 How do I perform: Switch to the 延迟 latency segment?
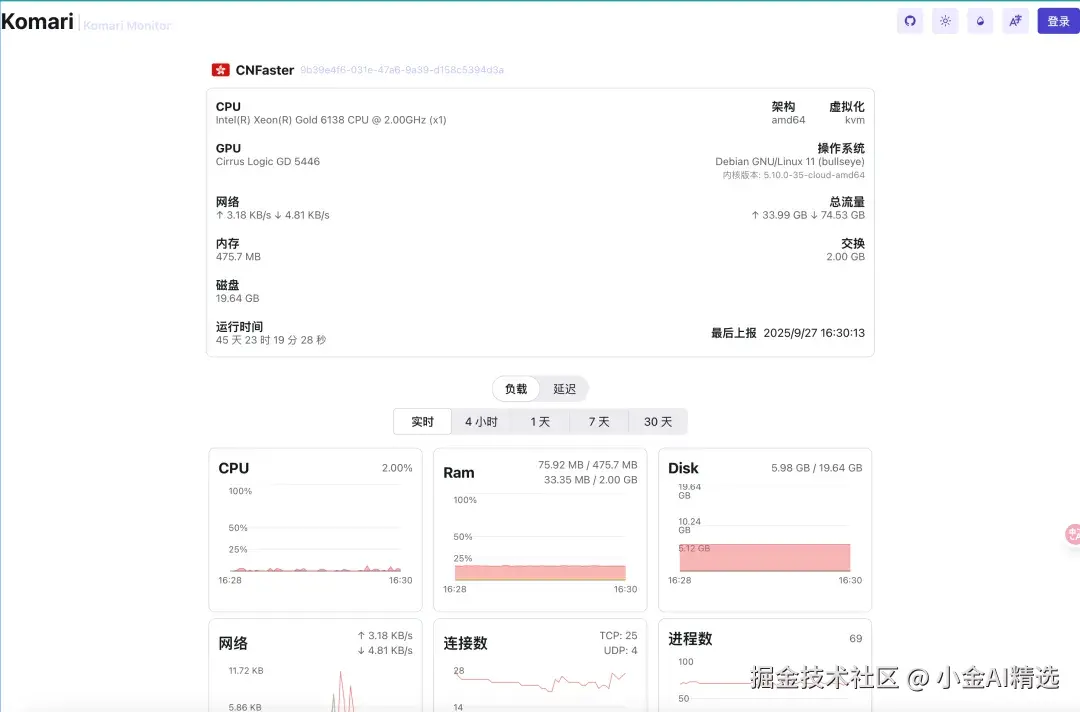tap(564, 389)
